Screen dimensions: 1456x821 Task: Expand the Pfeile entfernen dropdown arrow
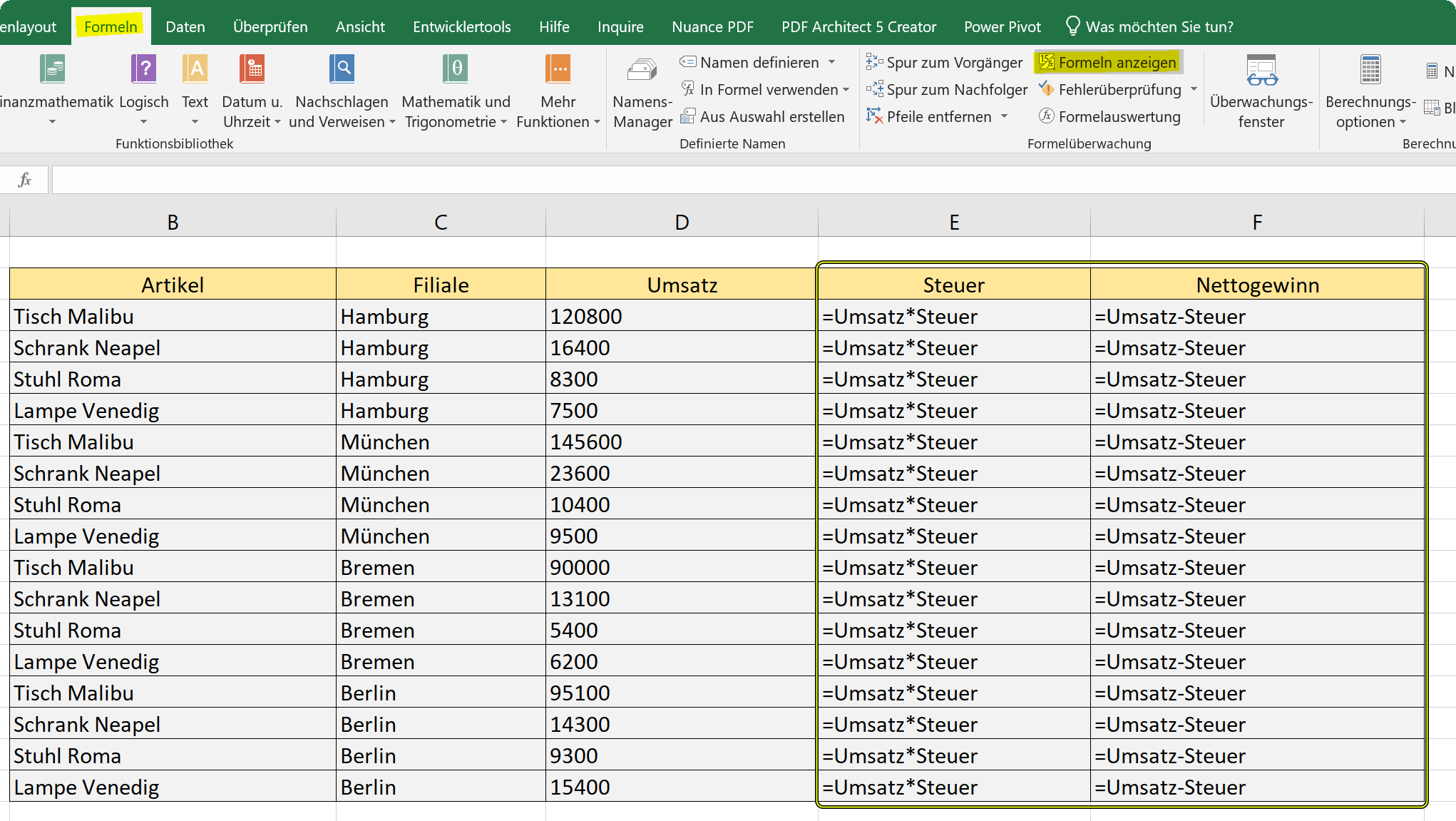(x=1005, y=116)
